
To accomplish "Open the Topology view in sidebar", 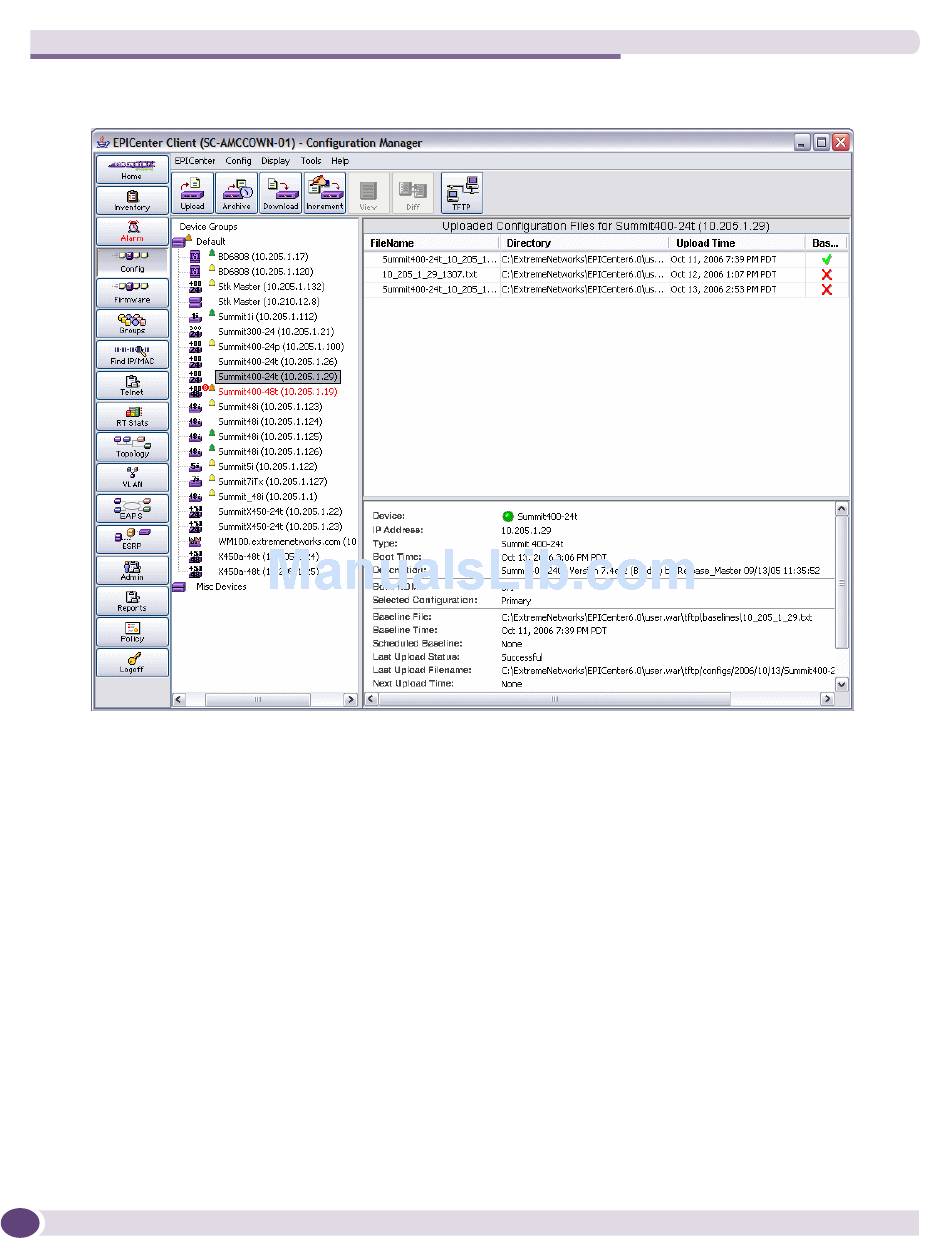I will click(x=132, y=447).
